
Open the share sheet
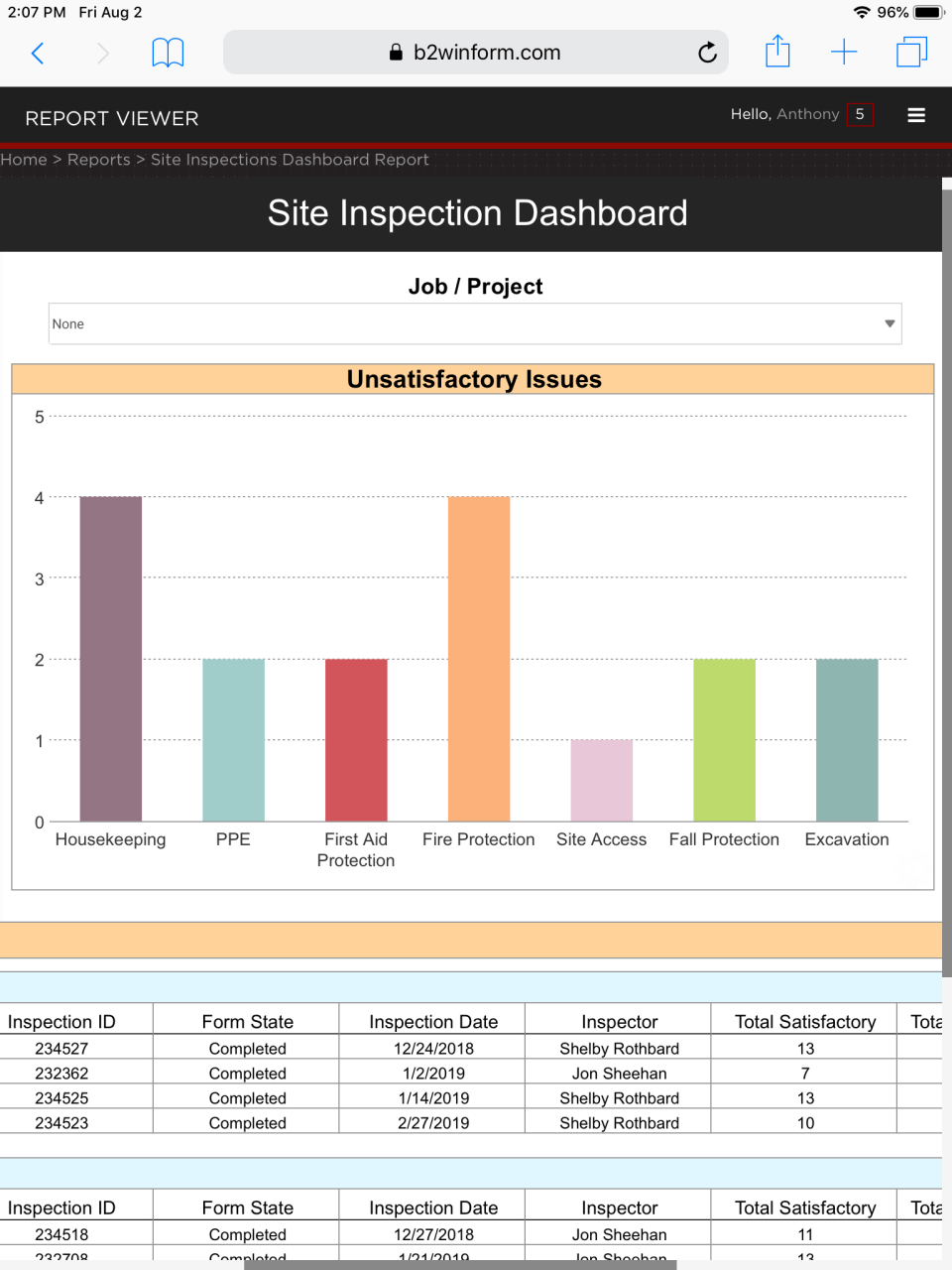777,51
